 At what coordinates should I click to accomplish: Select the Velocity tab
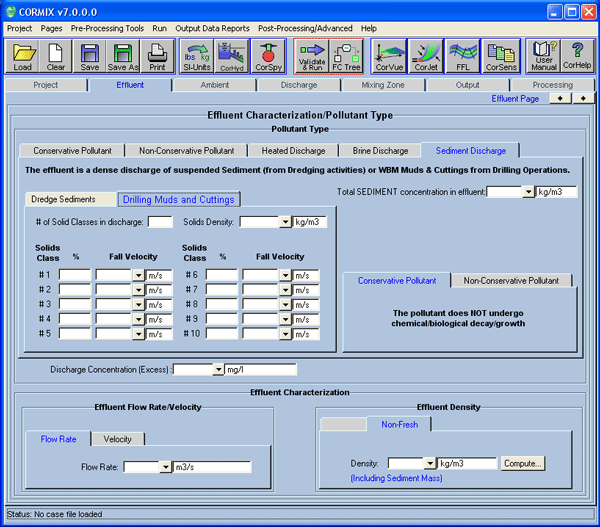tap(117, 439)
